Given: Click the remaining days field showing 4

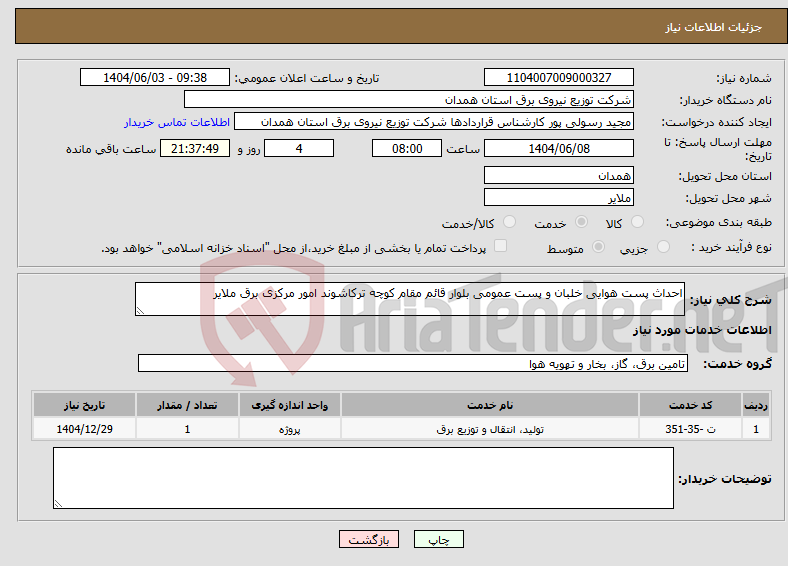Looking at the screenshot, I should click(x=299, y=148).
